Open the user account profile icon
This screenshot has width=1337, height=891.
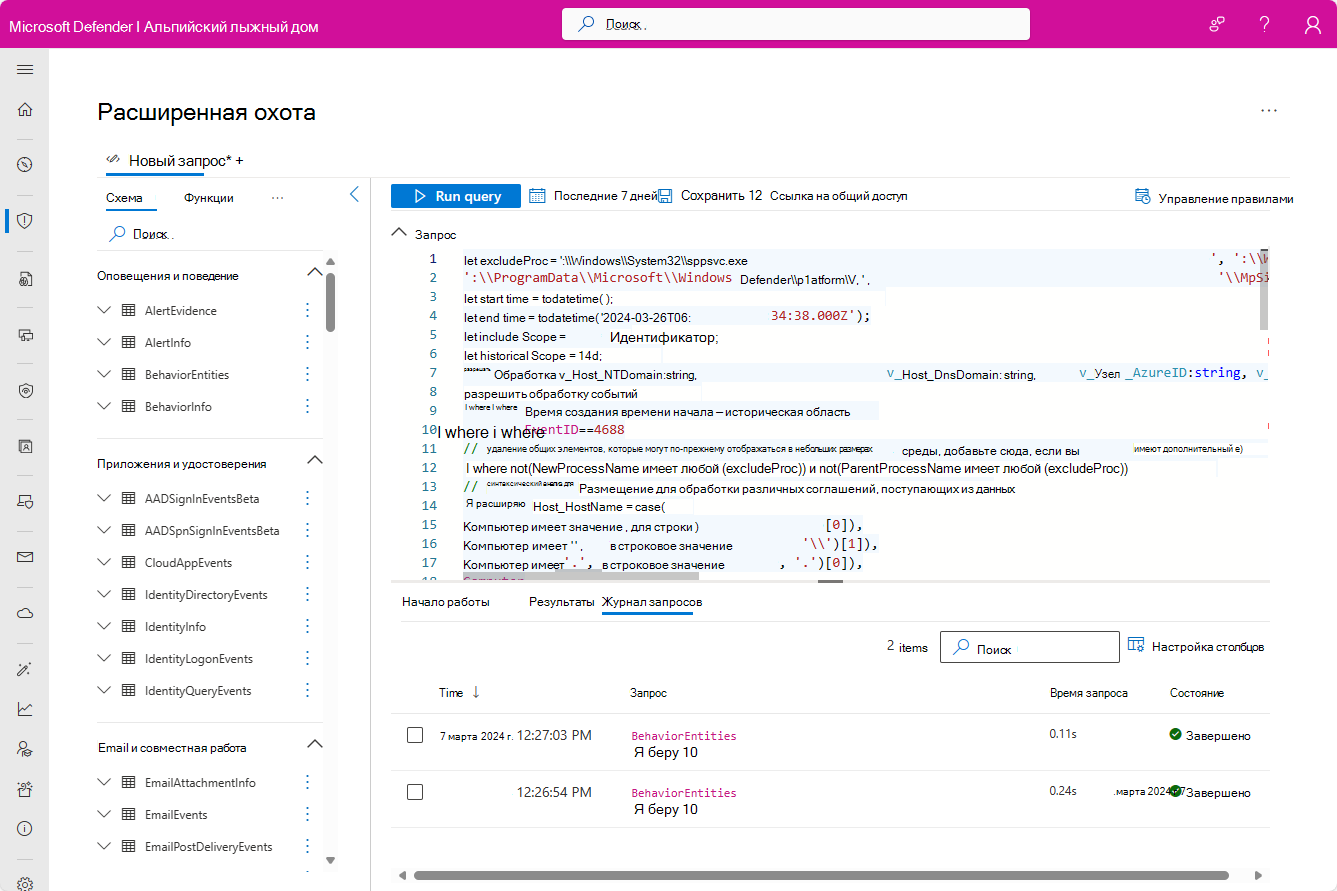(x=1313, y=24)
